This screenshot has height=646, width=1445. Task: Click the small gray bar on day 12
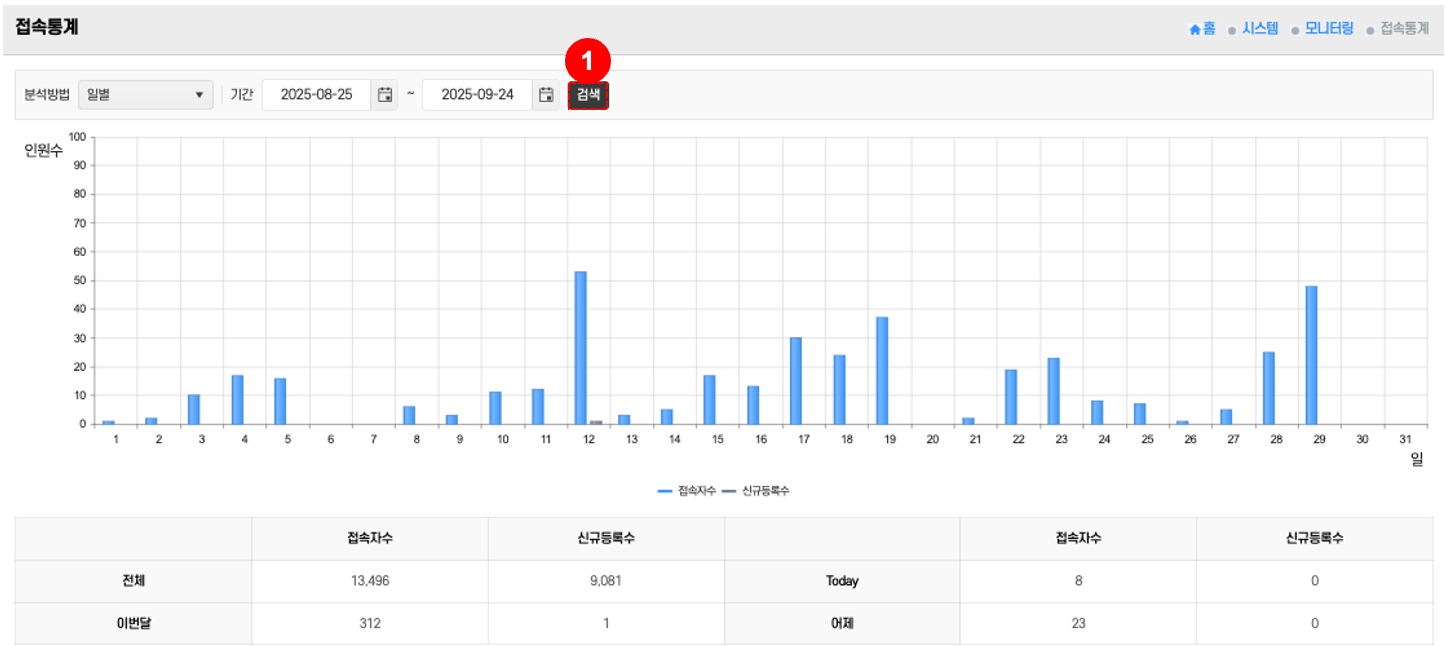pos(595,422)
